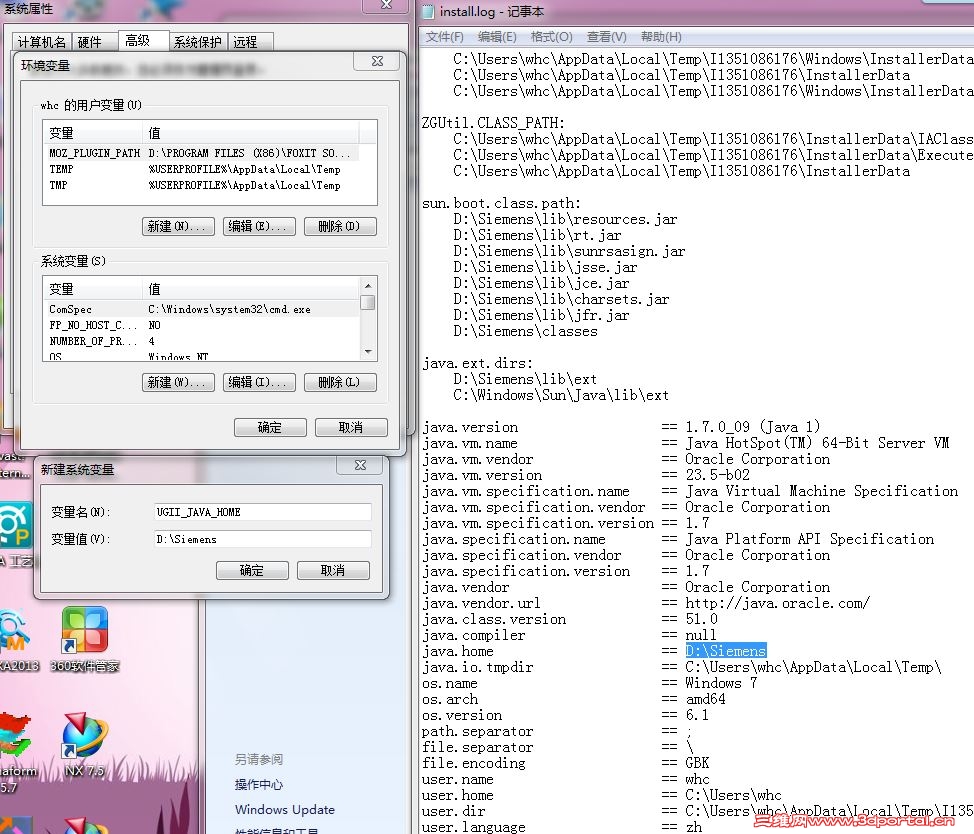Open the 编辑(E) menu in Notepad

point(497,37)
